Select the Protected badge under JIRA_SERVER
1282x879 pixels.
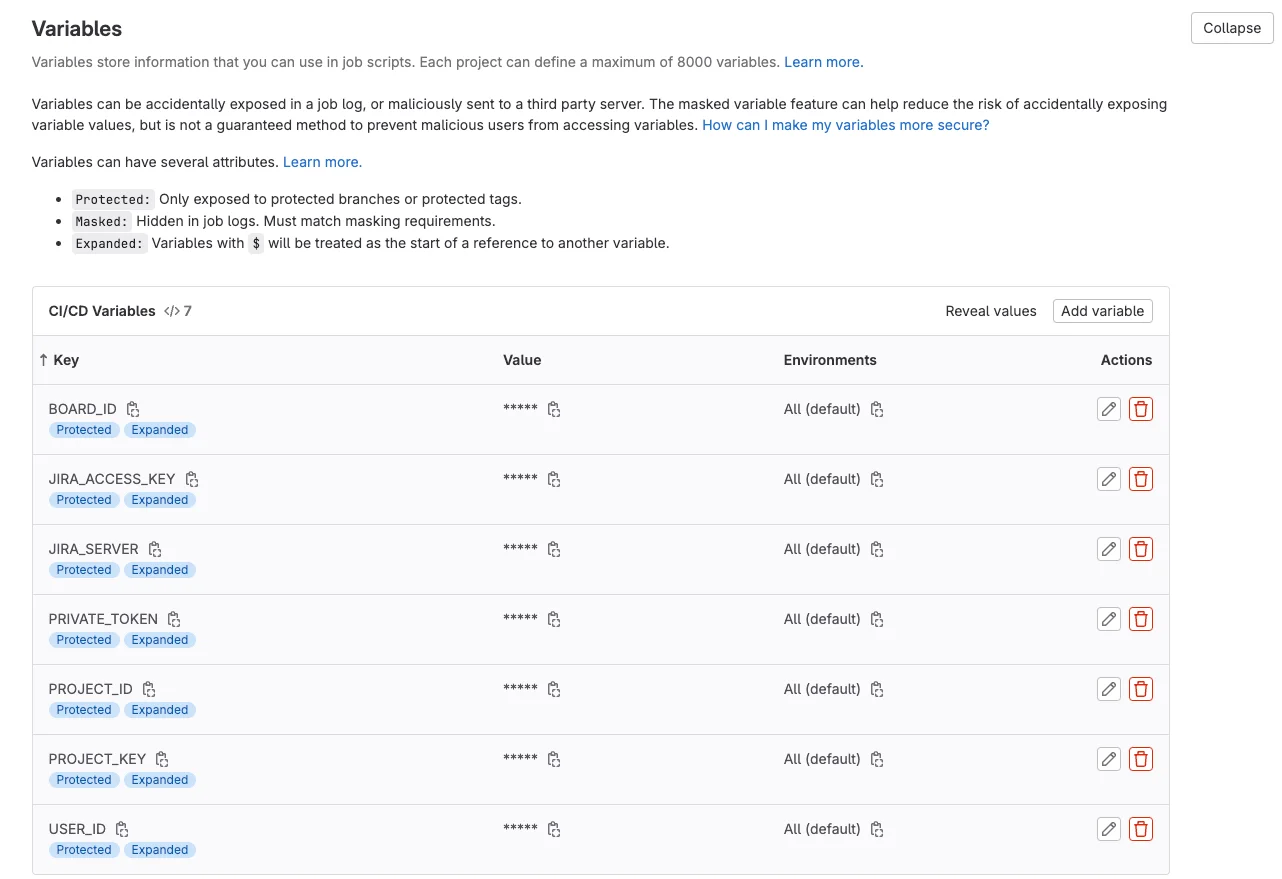pos(83,569)
